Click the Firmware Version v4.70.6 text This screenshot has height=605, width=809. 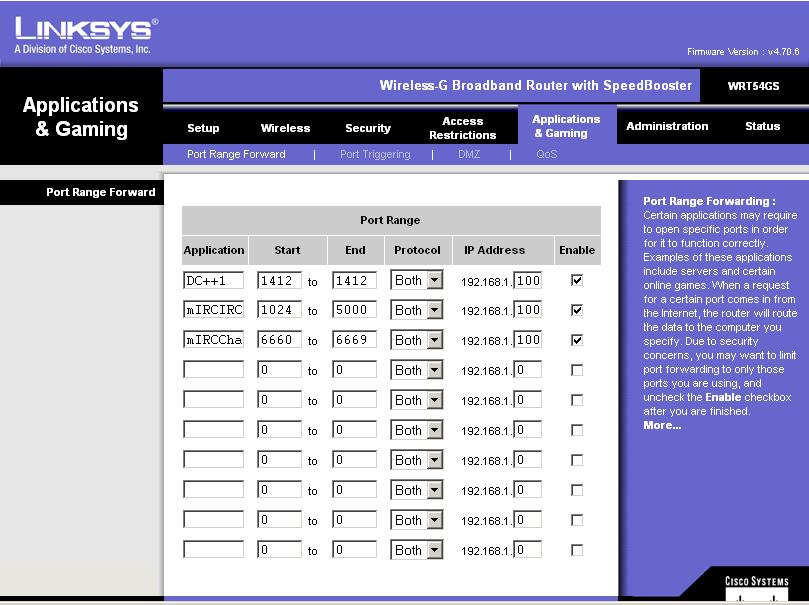pyautogui.click(x=743, y=52)
